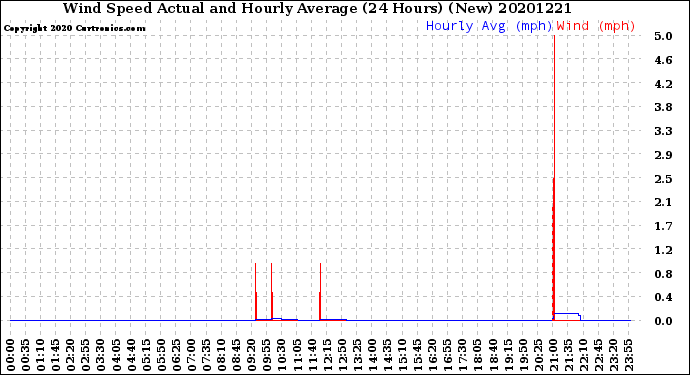
Task: Click the 15:10 time label
Action: click(x=403, y=355)
